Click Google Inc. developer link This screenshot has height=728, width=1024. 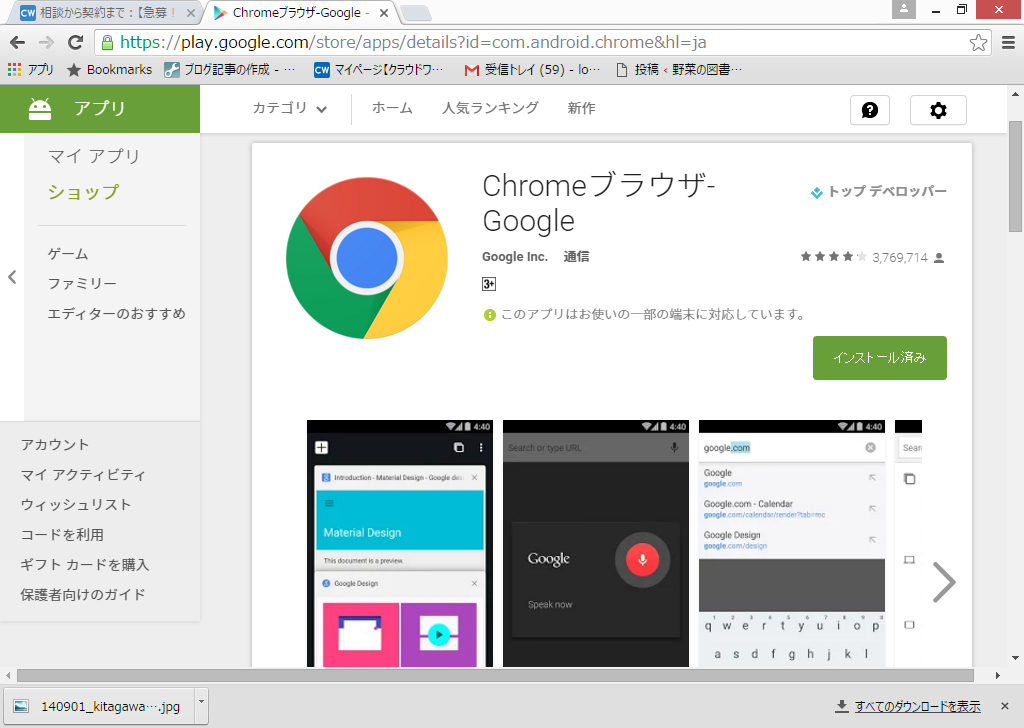[x=515, y=257]
